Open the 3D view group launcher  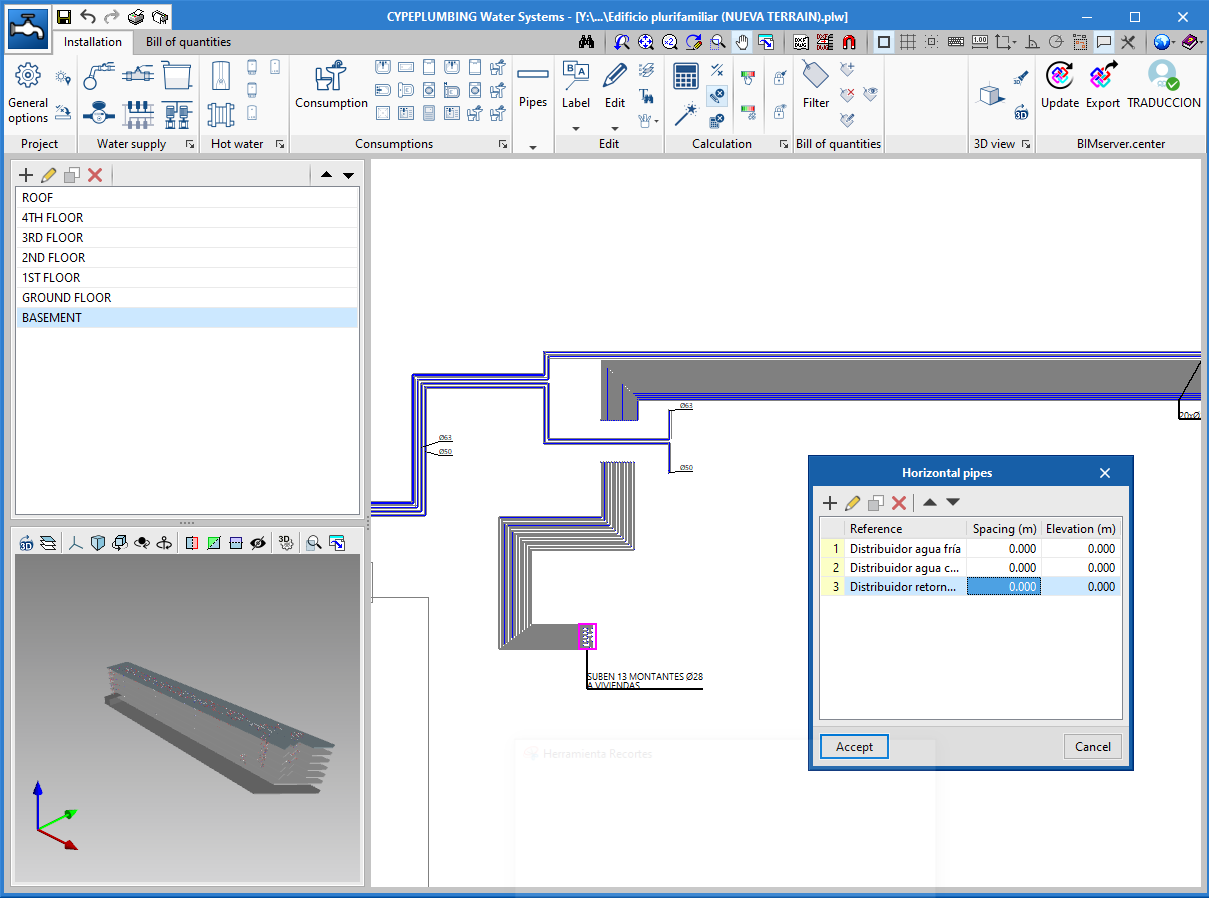(1025, 144)
